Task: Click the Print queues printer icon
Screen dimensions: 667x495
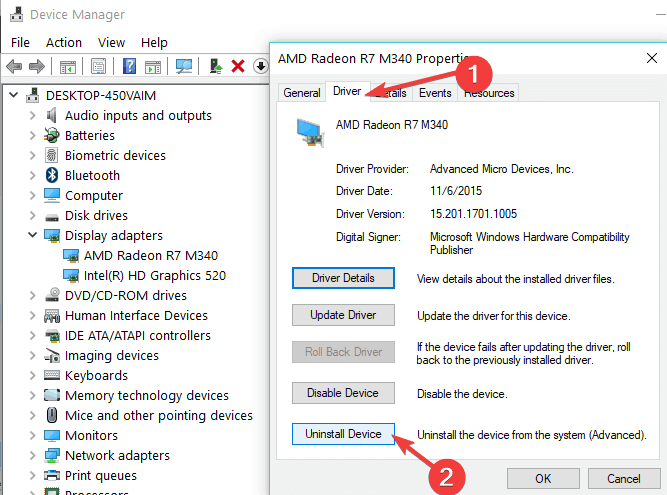Action: click(52, 475)
